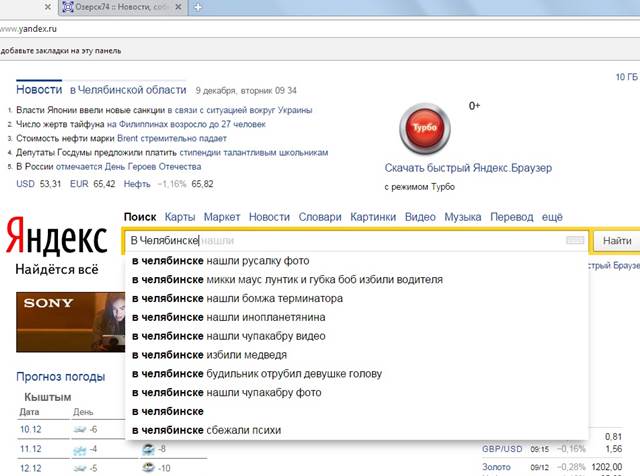640x476 pixels.
Task: Click the EUR exchange rate link
Action: coord(79,184)
